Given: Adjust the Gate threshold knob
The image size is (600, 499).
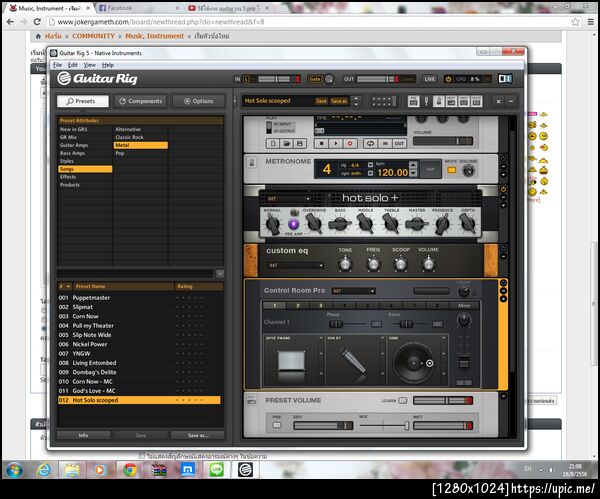Looking at the screenshot, I should coord(329,79).
